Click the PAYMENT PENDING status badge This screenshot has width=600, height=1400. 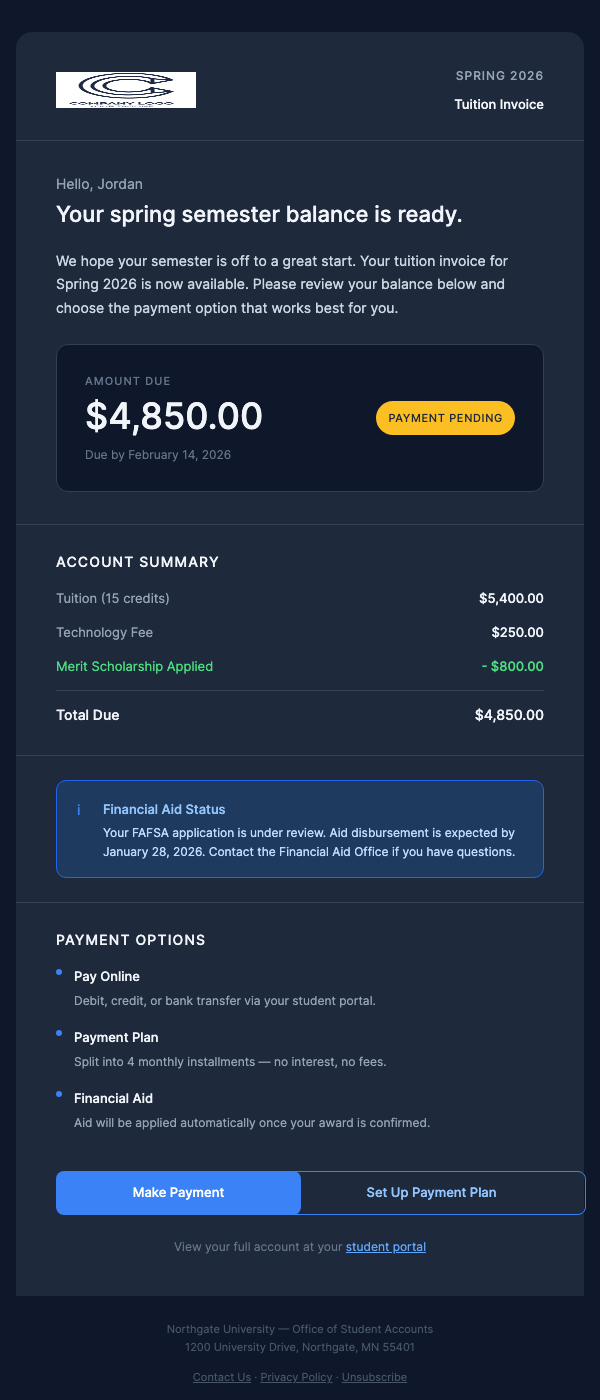click(445, 417)
